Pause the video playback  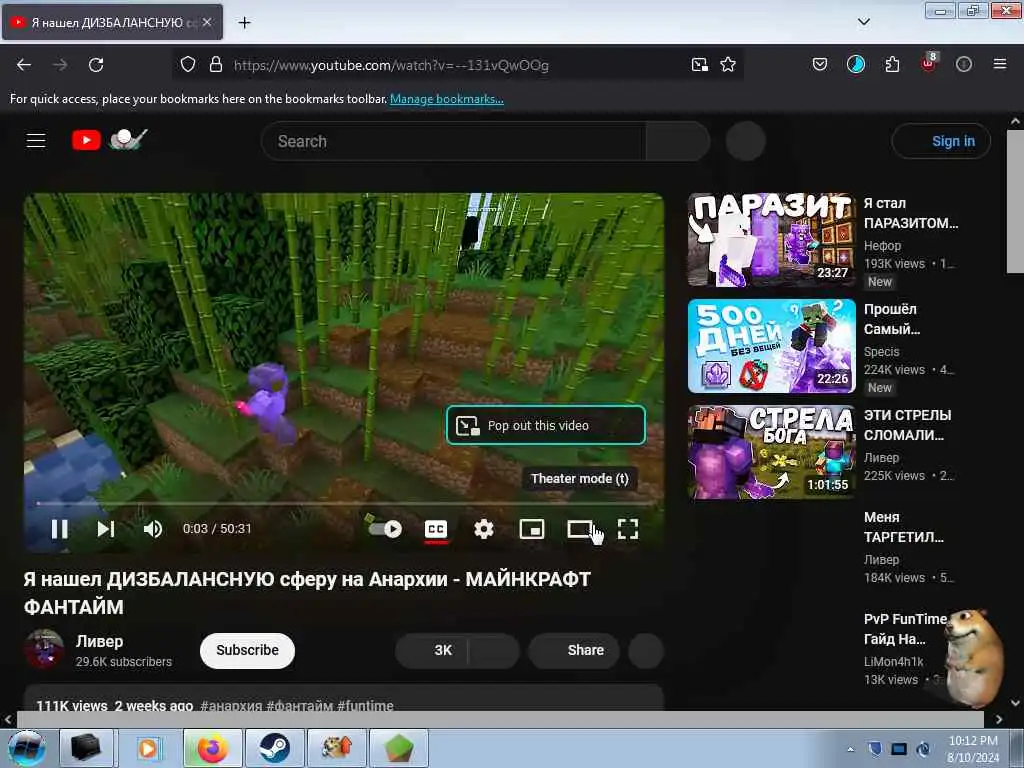tap(59, 529)
